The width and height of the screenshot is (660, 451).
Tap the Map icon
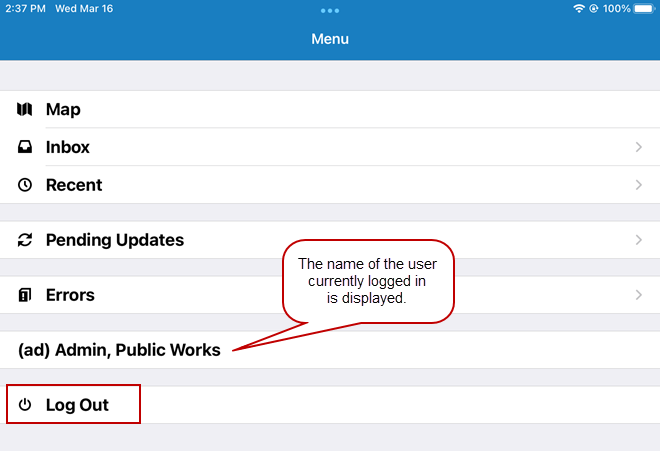click(25, 109)
